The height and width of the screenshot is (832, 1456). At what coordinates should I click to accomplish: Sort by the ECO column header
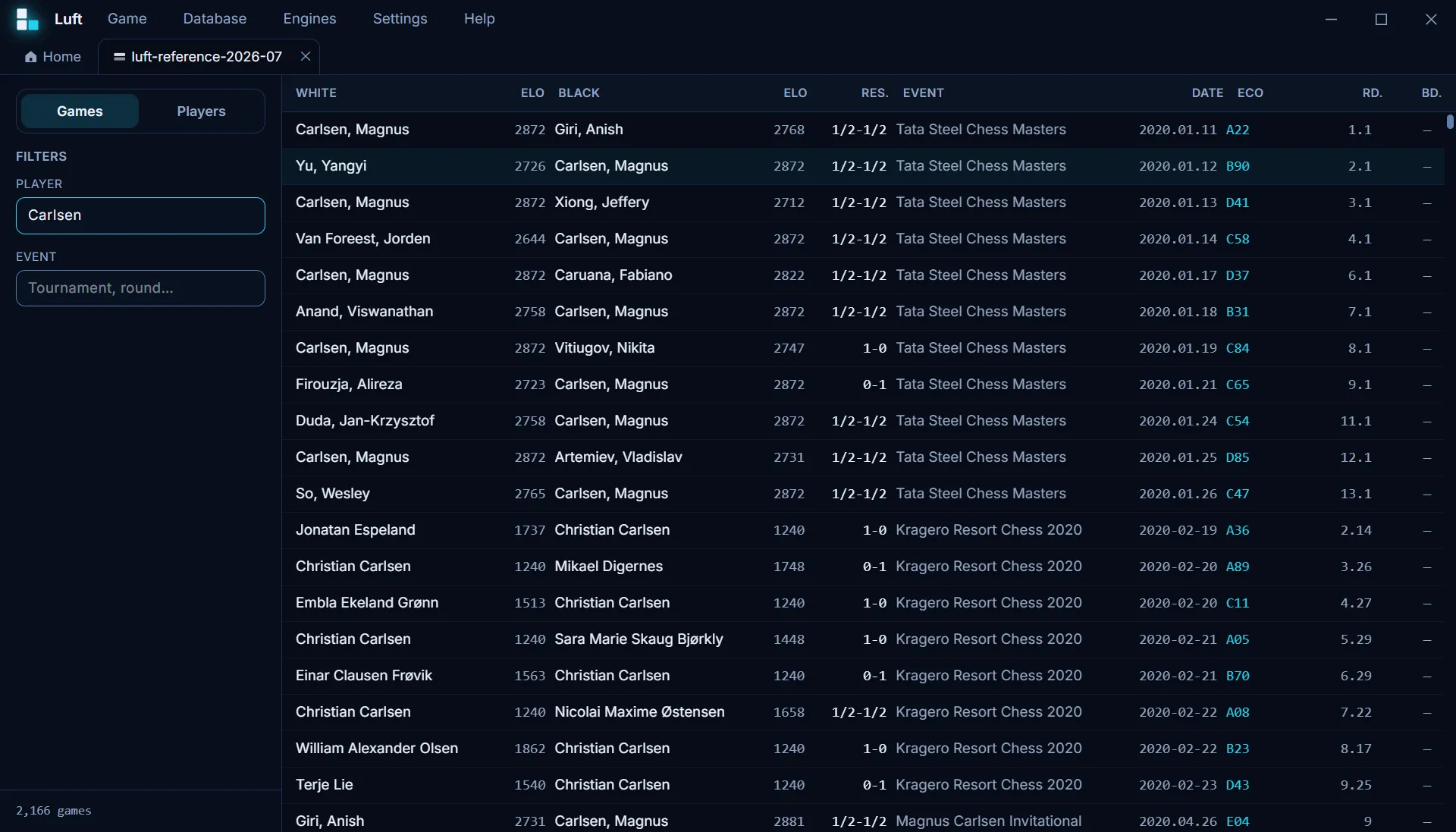[1250, 93]
